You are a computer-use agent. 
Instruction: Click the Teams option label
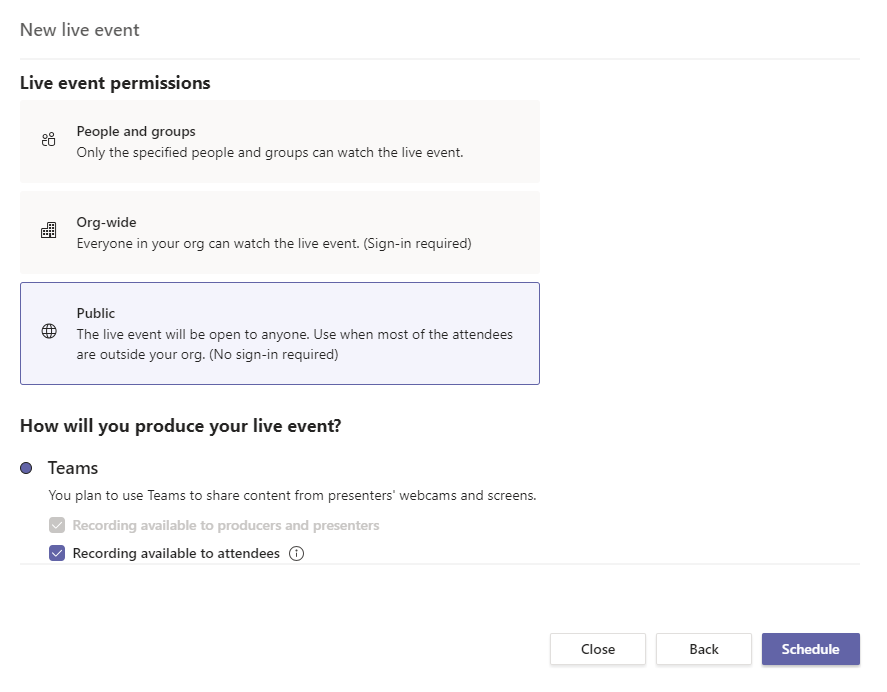click(x=73, y=468)
